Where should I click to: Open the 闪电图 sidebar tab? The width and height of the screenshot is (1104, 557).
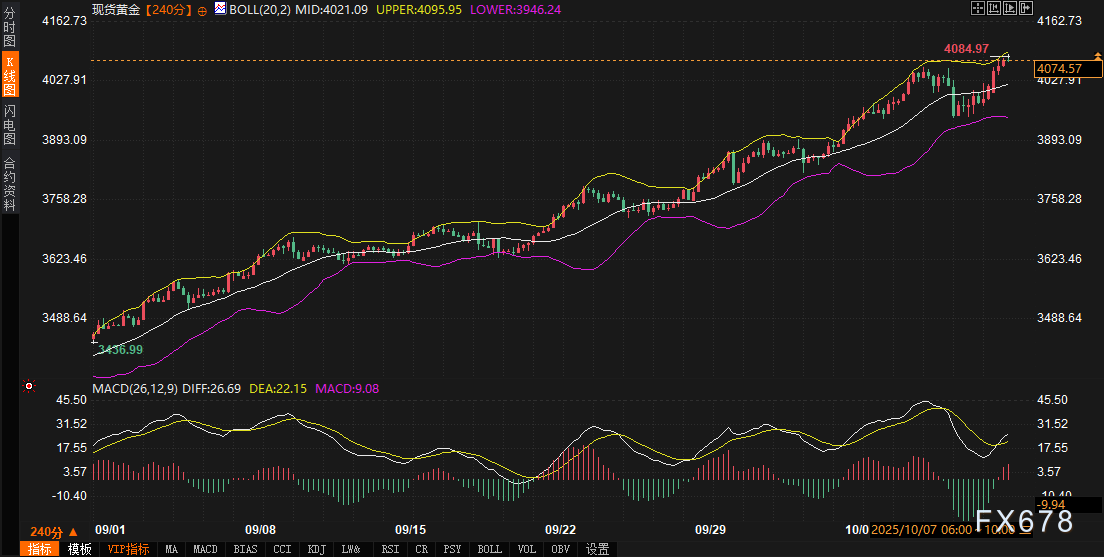click(9, 125)
